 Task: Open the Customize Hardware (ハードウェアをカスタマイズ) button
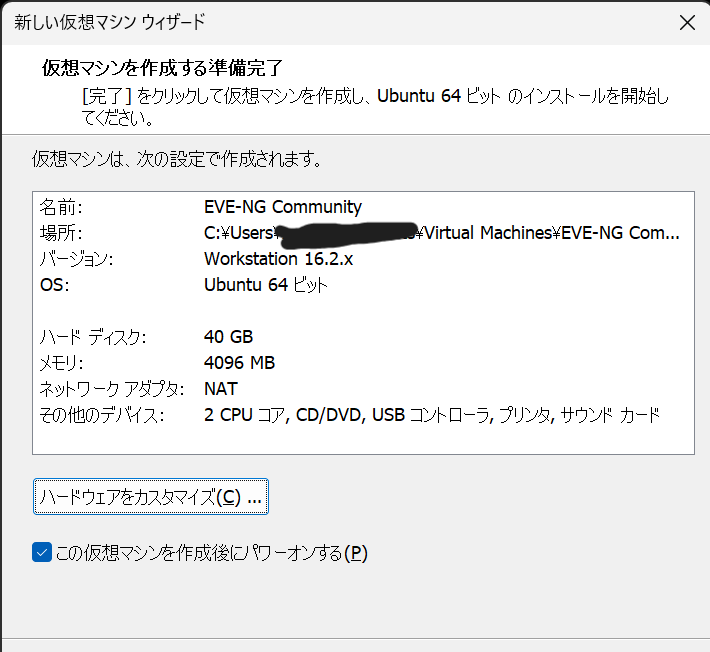click(x=151, y=497)
